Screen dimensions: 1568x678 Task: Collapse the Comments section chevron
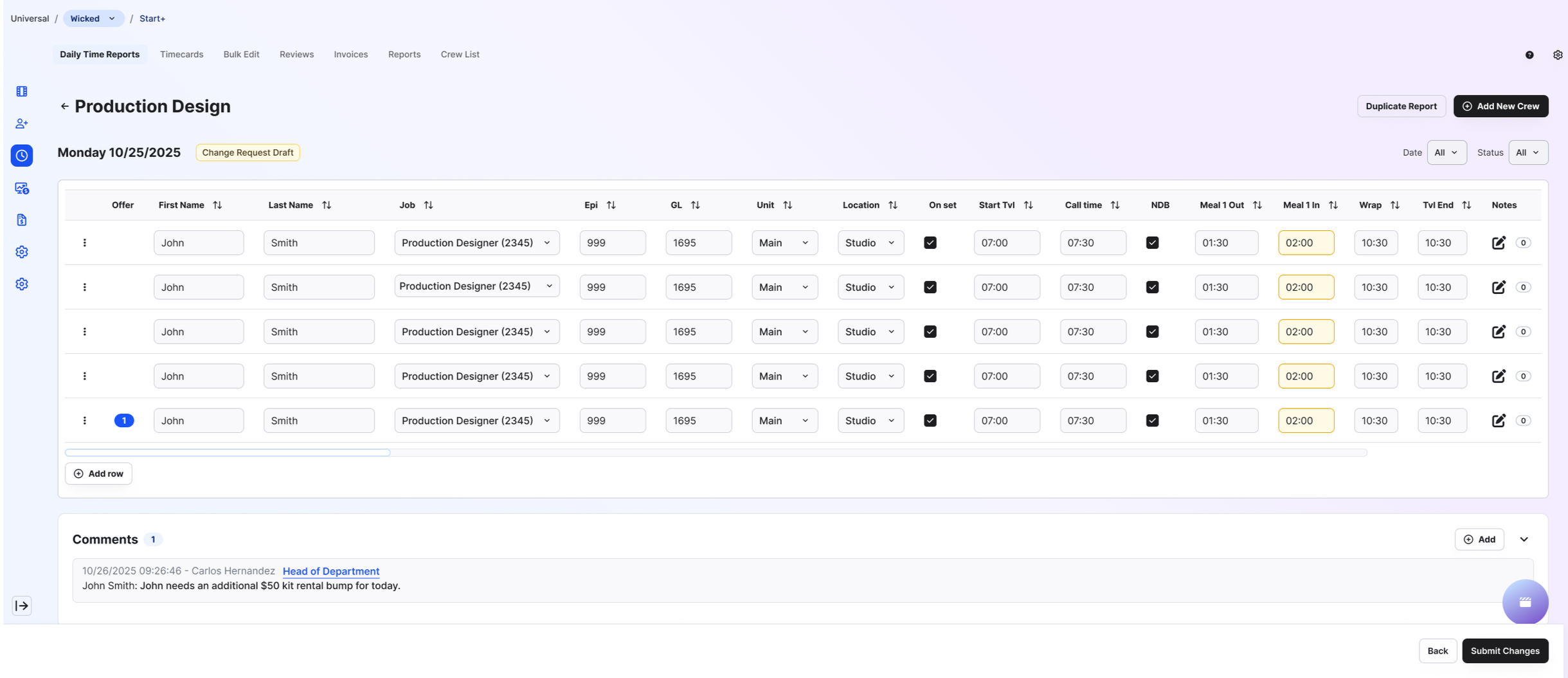point(1524,539)
